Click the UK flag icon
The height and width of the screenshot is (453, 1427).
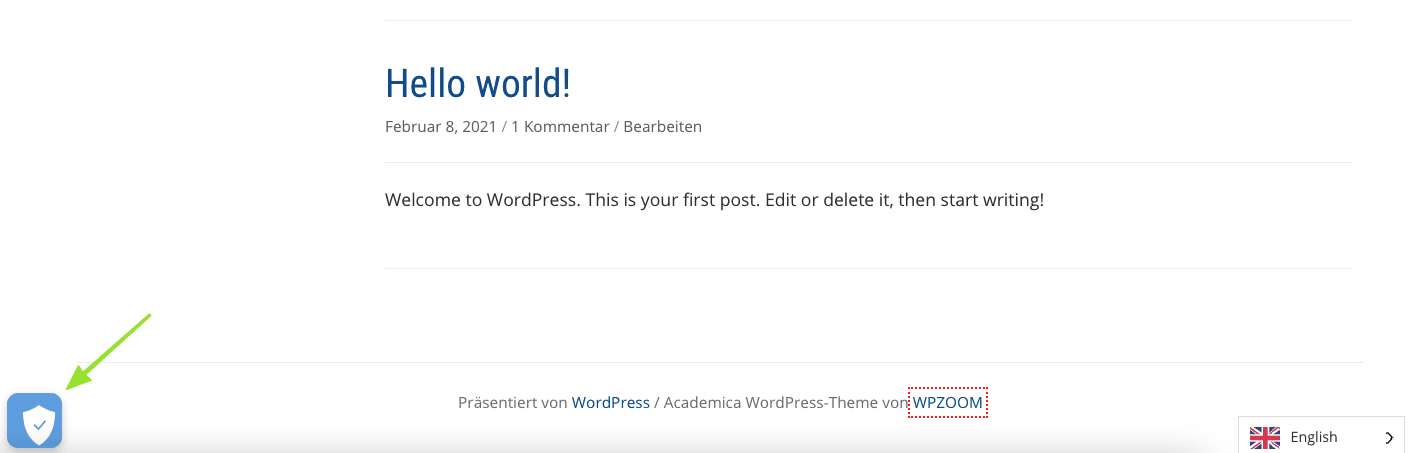tap(1265, 437)
